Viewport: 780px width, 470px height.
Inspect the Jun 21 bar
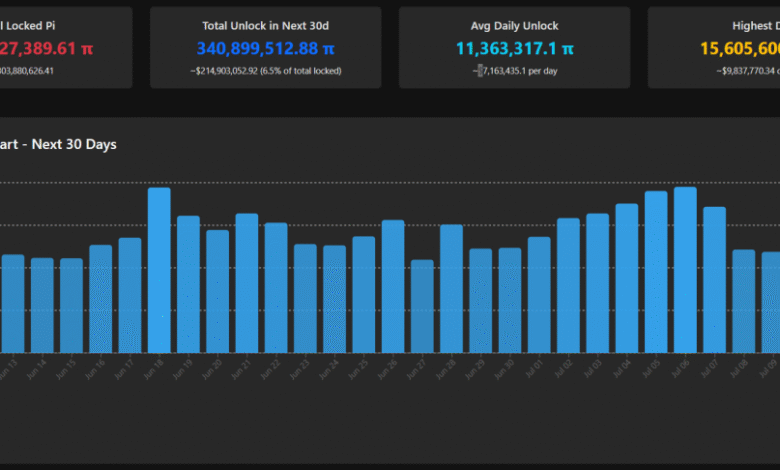[x=247, y=283]
